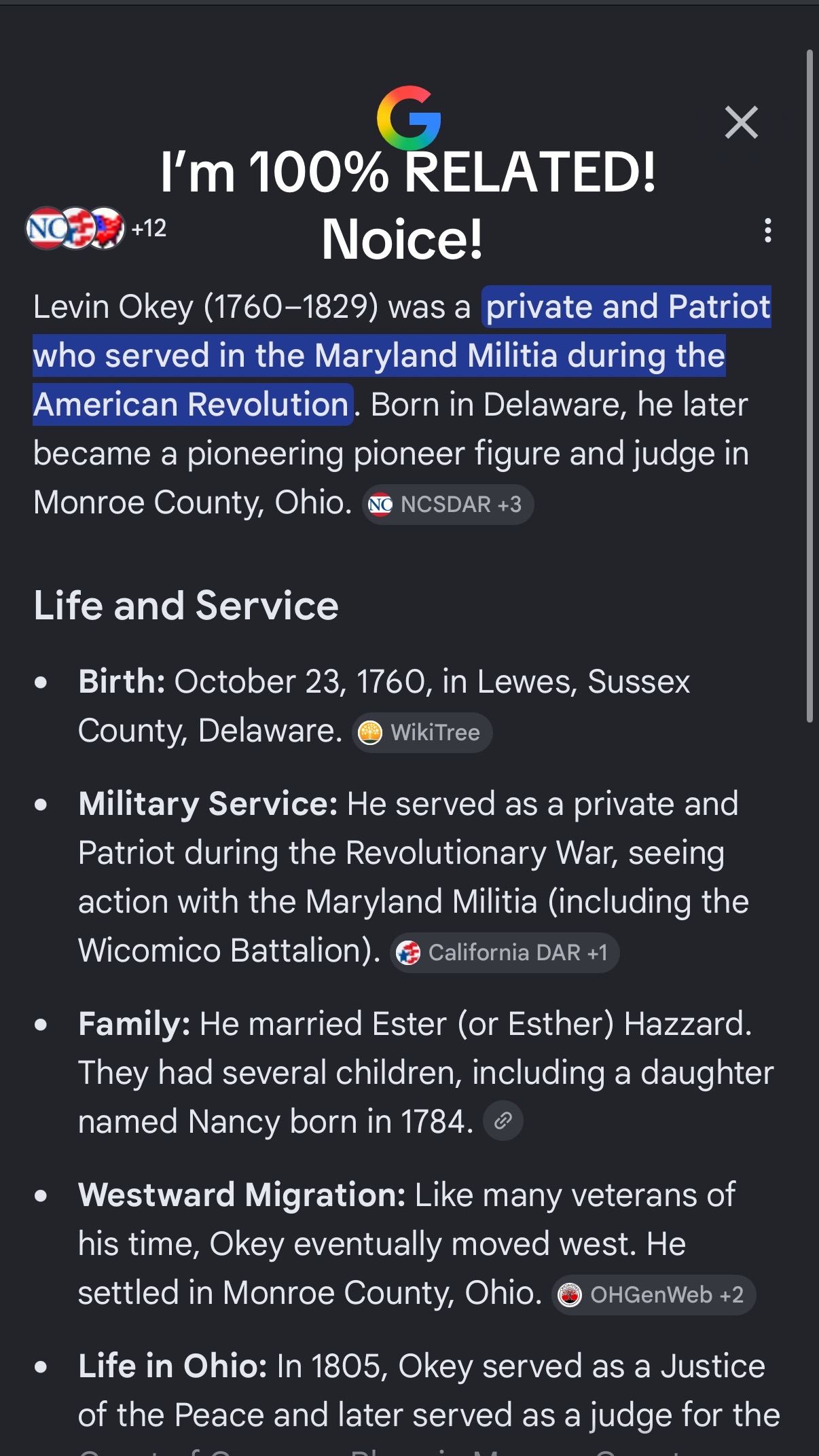Click the Google G logo
This screenshot has width=819, height=1456.
point(409,117)
